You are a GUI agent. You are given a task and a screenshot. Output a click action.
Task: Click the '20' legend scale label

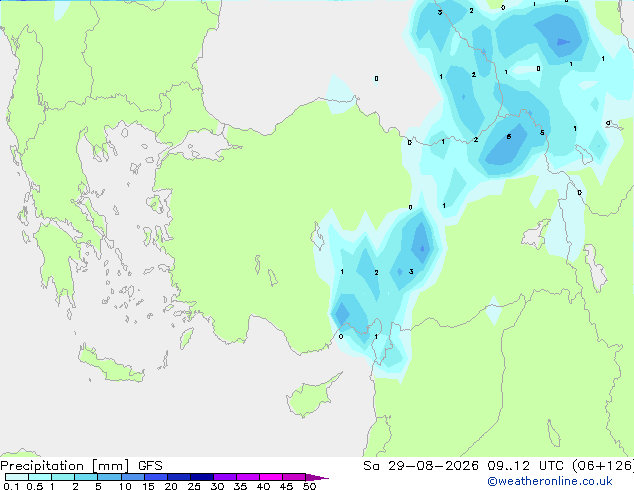(171, 486)
